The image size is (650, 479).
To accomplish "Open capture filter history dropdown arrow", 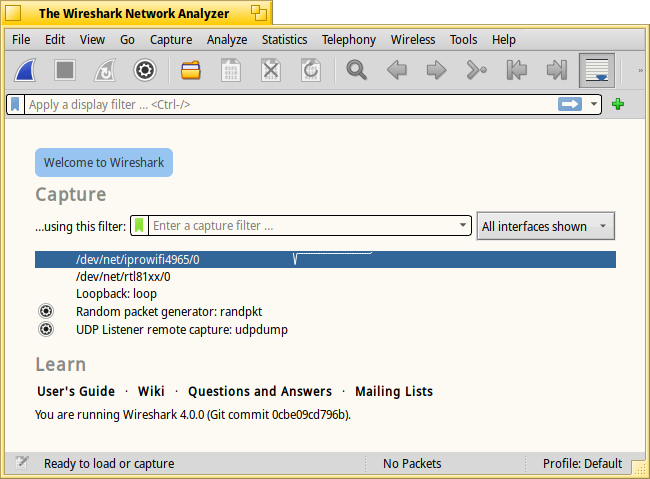I will pyautogui.click(x=463, y=225).
